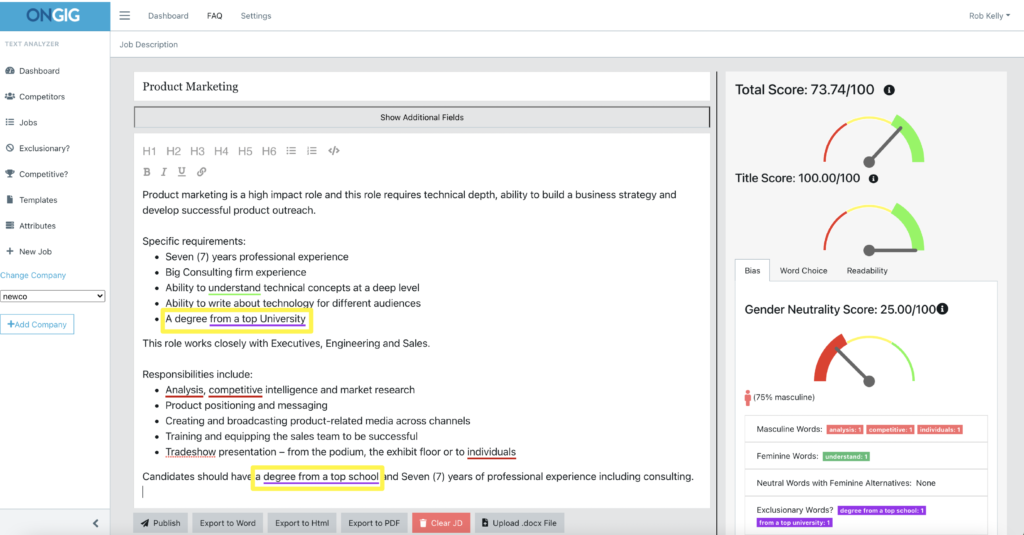
Task: Apply H1 heading format
Action: [149, 151]
